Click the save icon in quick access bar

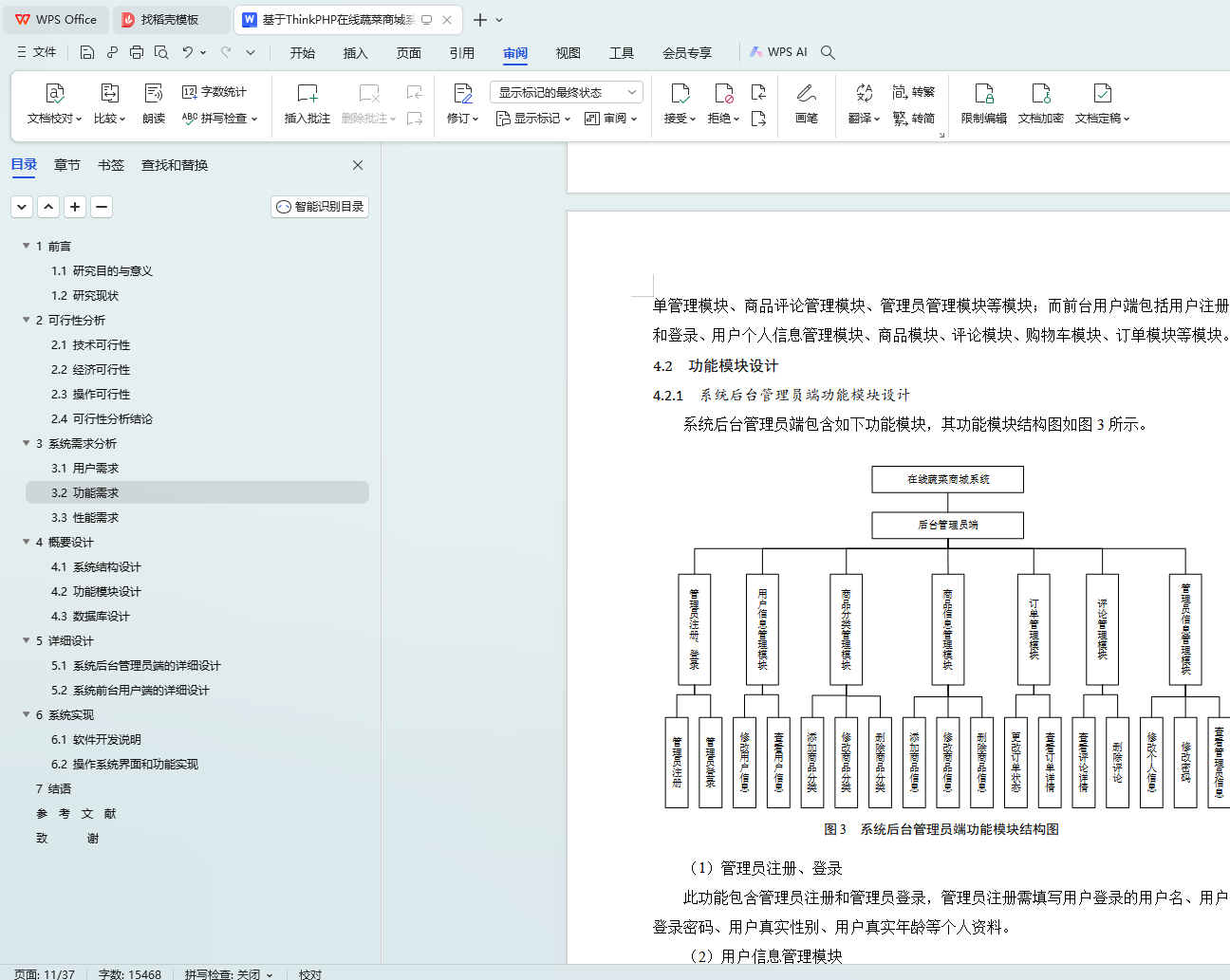(x=87, y=52)
